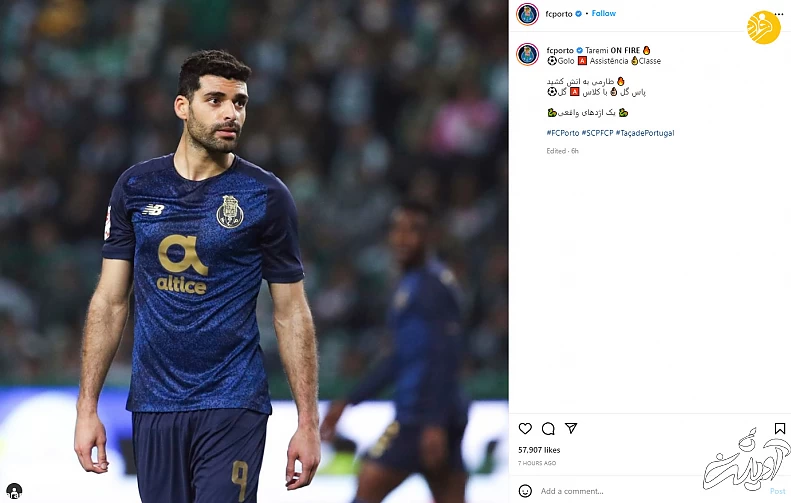This screenshot has width=791, height=503.
Task: Save post with the bookmark icon
Action: (780, 428)
